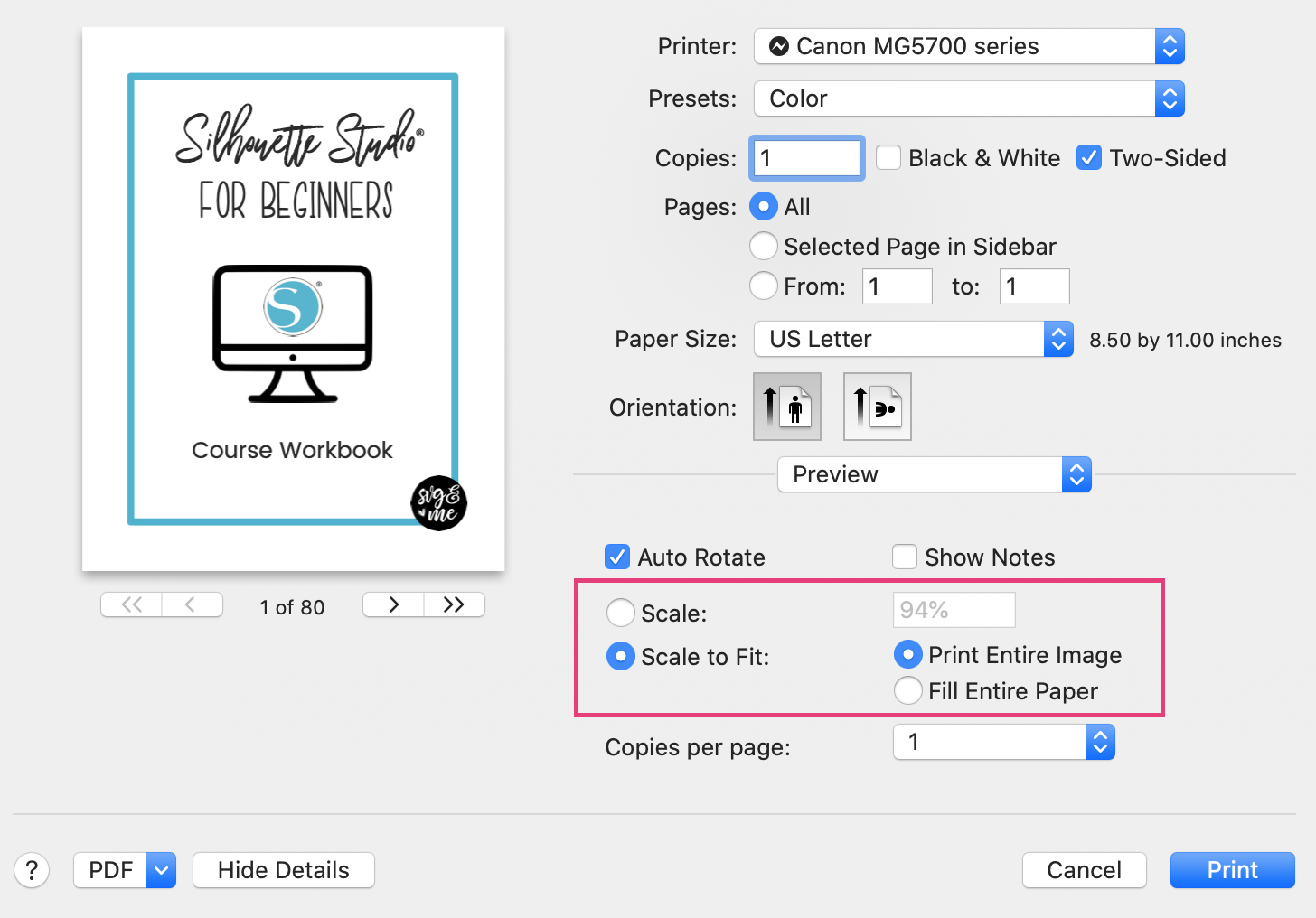The image size is (1316, 918).
Task: Open Copies per page dropdown
Action: [1004, 742]
